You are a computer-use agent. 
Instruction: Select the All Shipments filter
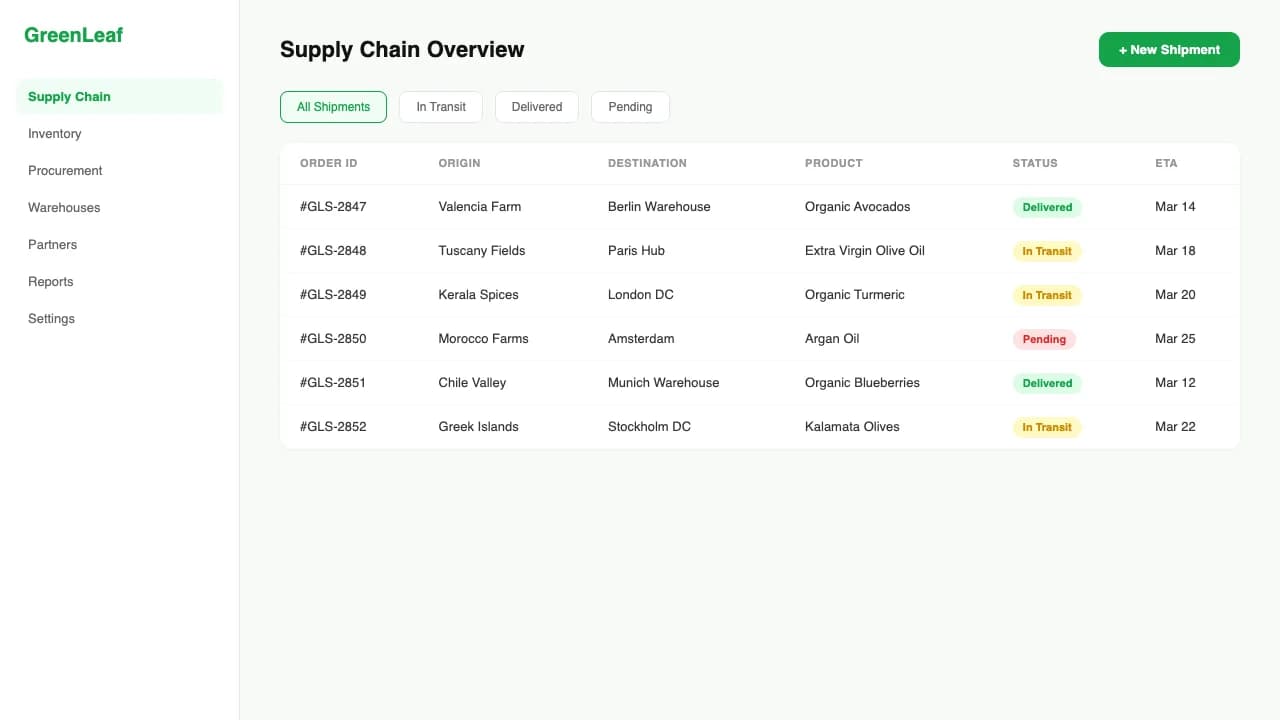(x=333, y=106)
